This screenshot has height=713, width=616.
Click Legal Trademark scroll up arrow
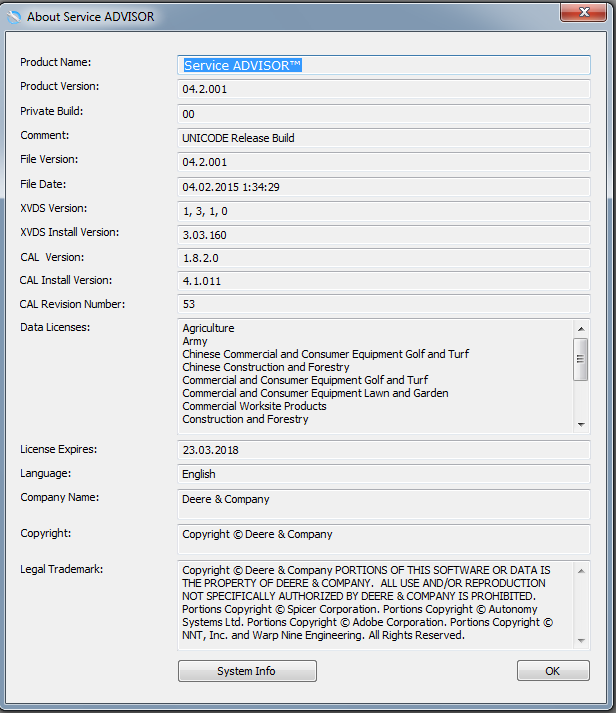(581, 571)
